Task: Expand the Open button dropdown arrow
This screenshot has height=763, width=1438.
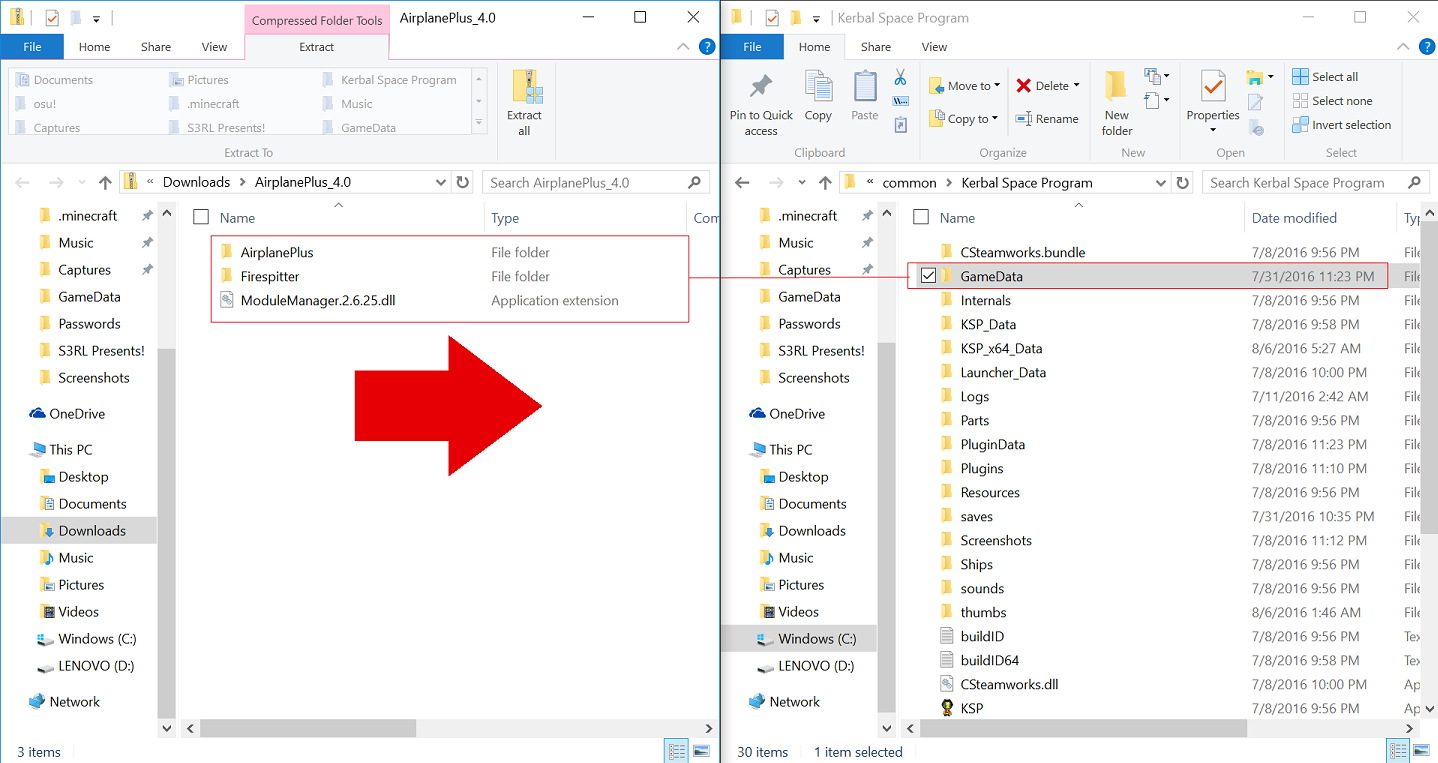Action: (1270, 77)
